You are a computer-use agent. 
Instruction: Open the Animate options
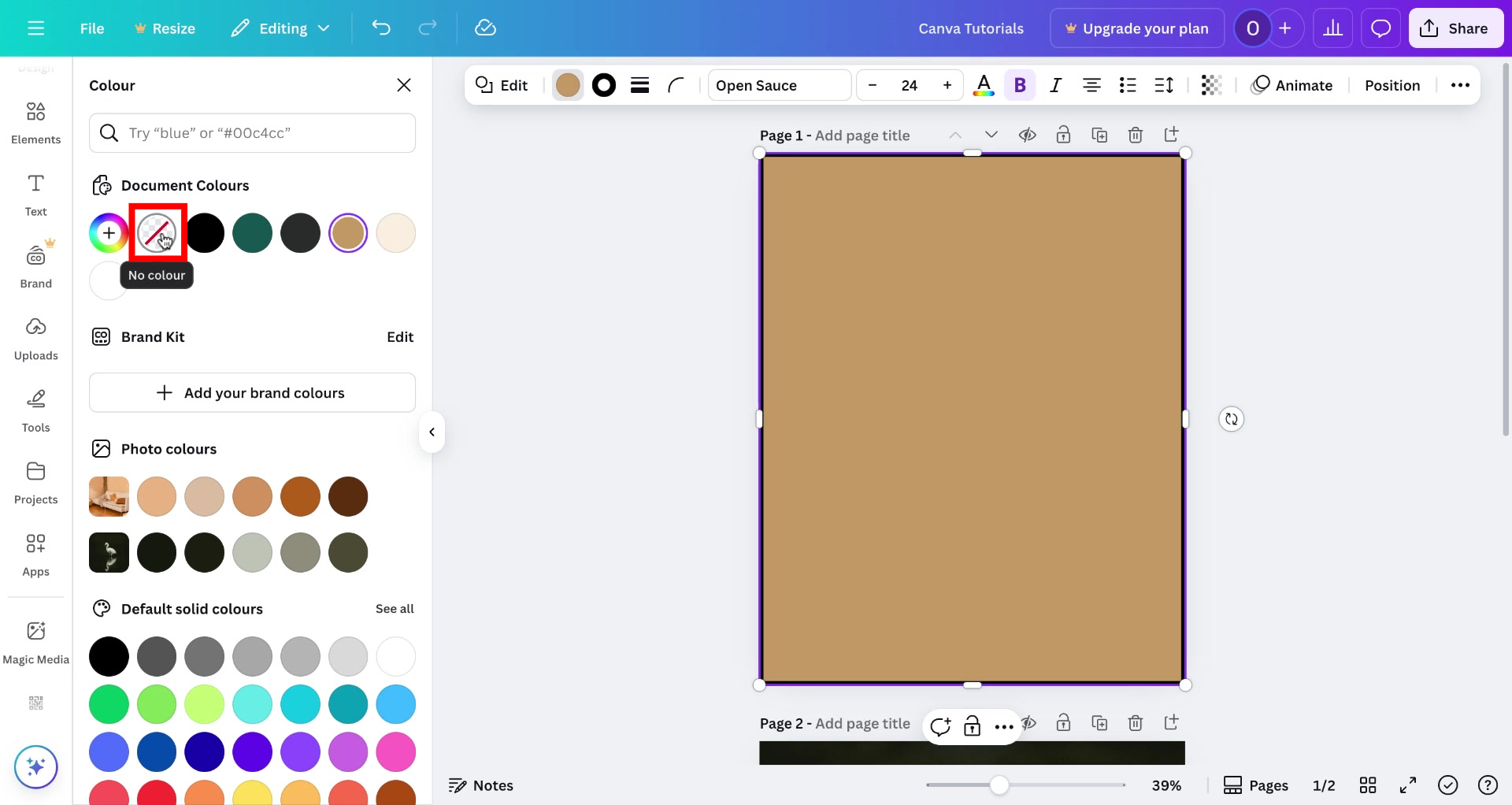click(1291, 85)
